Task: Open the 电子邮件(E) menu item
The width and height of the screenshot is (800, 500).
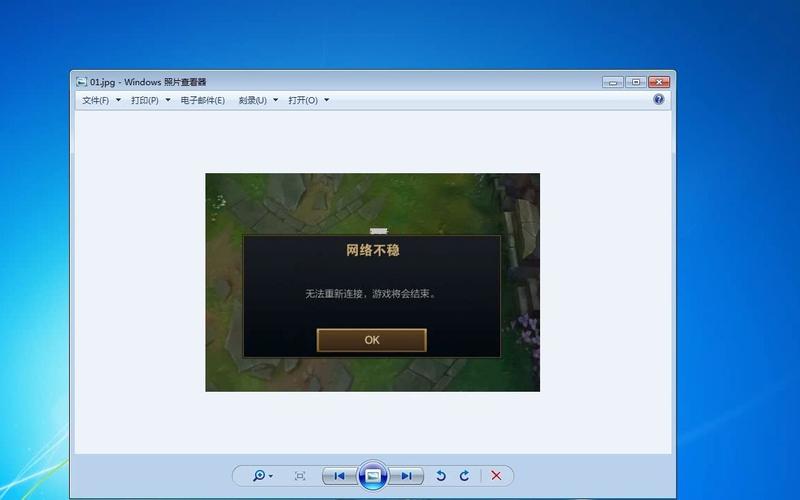Action: click(203, 100)
